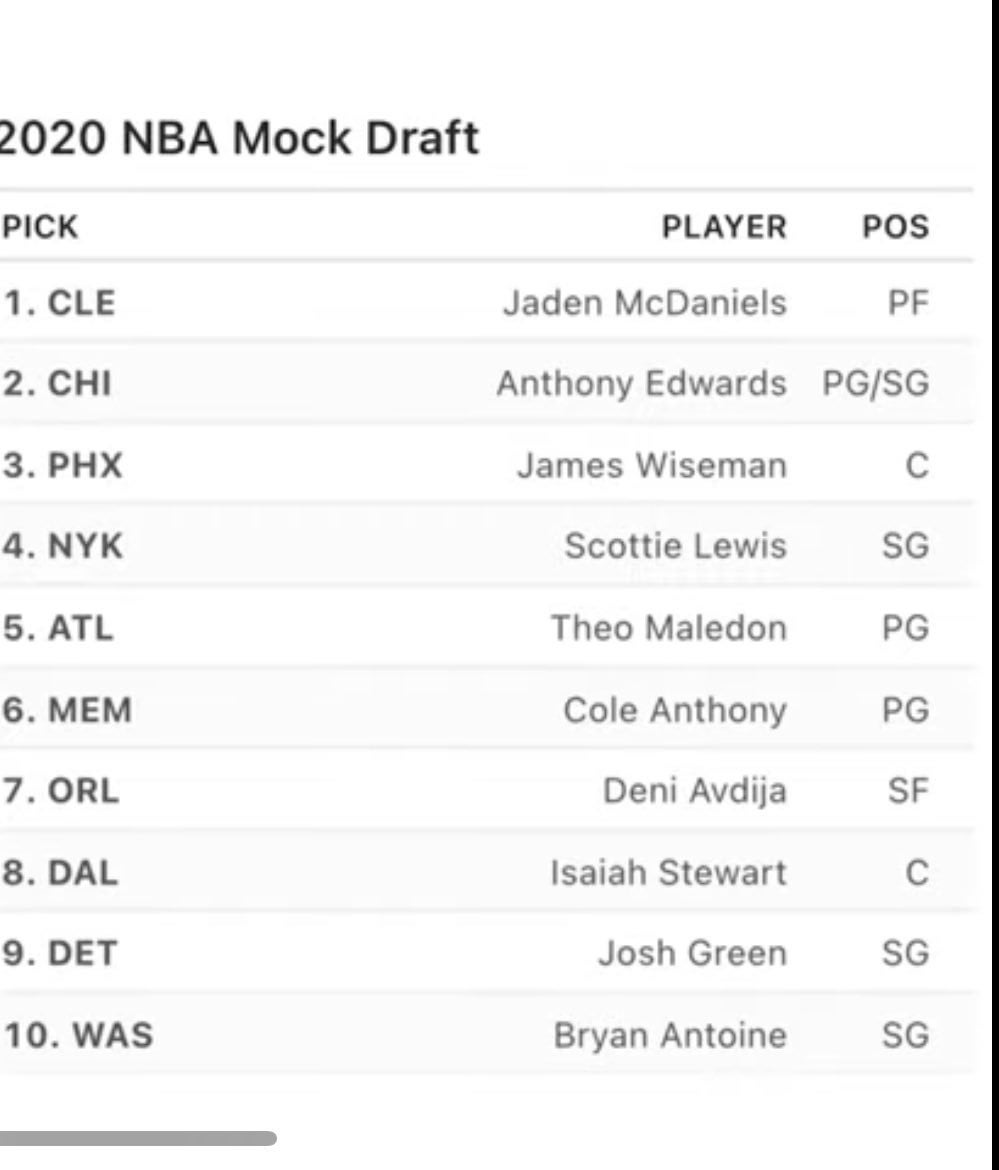Click Cole Anthony's name
The image size is (999, 1170).
[674, 711]
